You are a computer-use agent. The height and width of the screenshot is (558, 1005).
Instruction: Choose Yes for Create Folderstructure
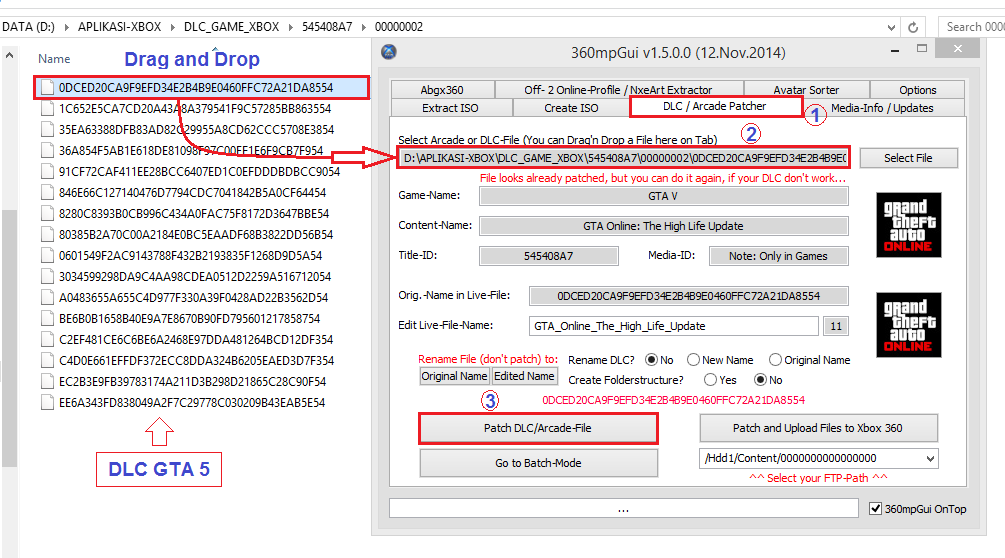coord(710,380)
